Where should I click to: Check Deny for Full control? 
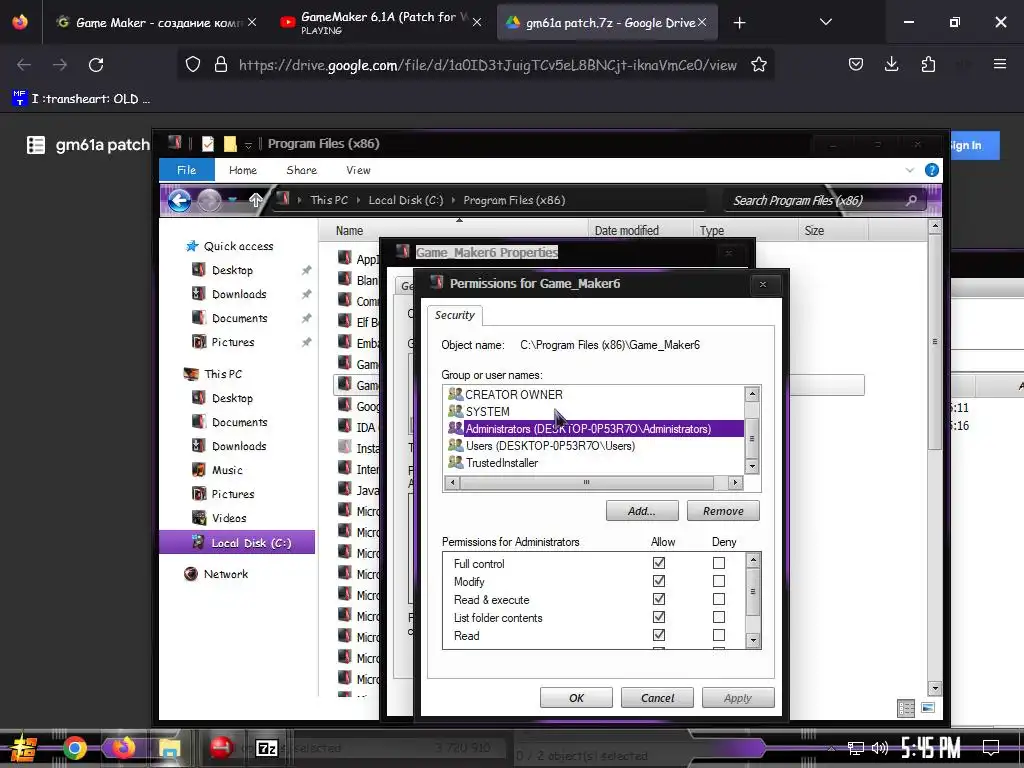[x=719, y=563]
